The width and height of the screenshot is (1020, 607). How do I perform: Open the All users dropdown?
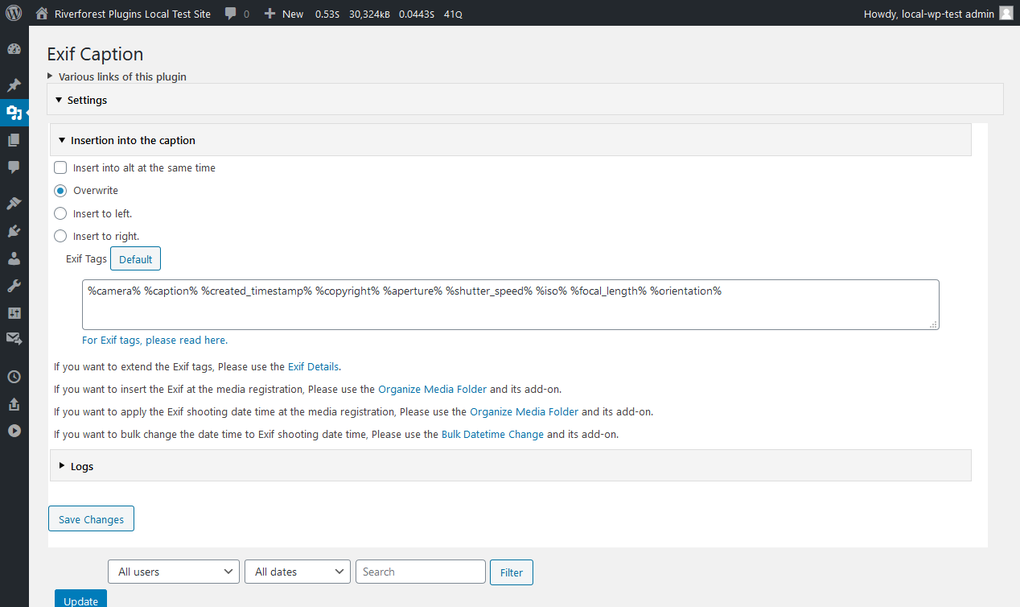[x=173, y=571]
